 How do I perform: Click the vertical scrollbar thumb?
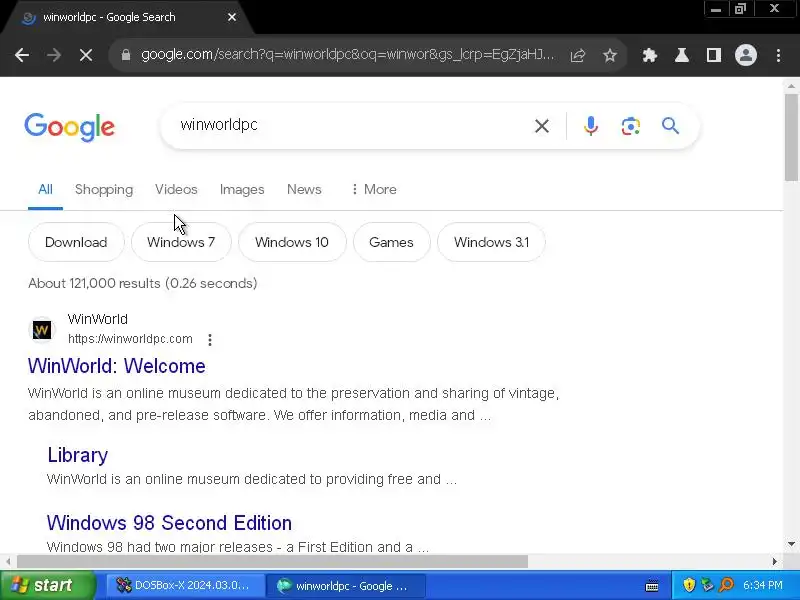791,137
